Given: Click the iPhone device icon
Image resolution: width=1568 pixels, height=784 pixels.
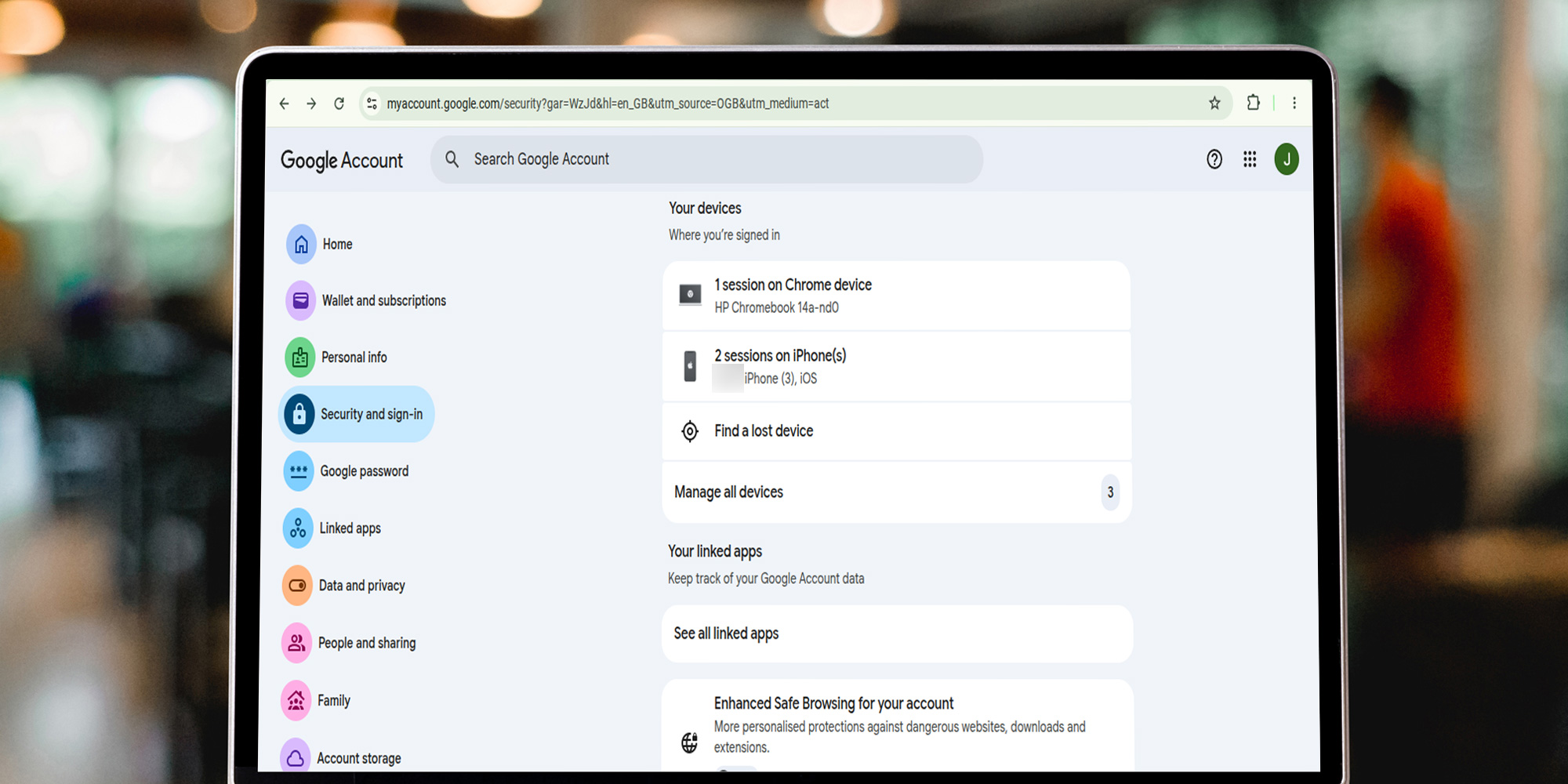Looking at the screenshot, I should tap(690, 367).
